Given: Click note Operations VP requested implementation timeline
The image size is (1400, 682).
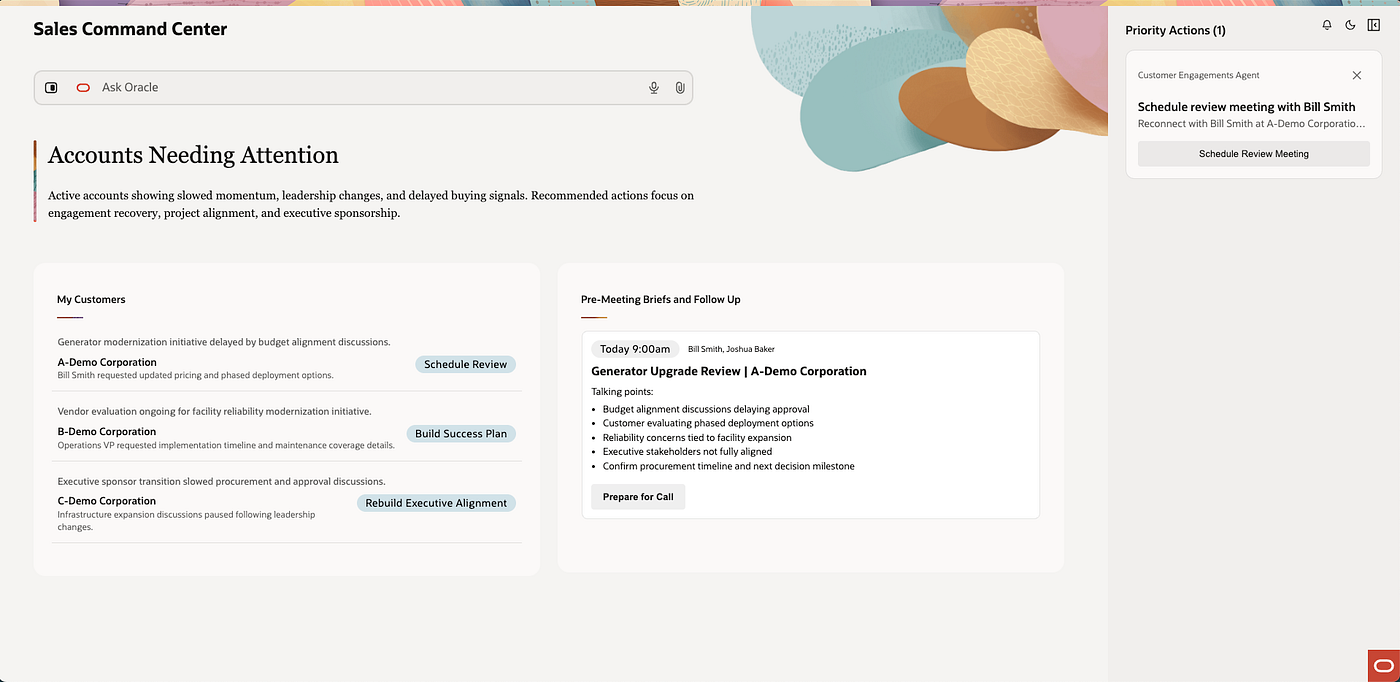Looking at the screenshot, I should (x=226, y=445).
